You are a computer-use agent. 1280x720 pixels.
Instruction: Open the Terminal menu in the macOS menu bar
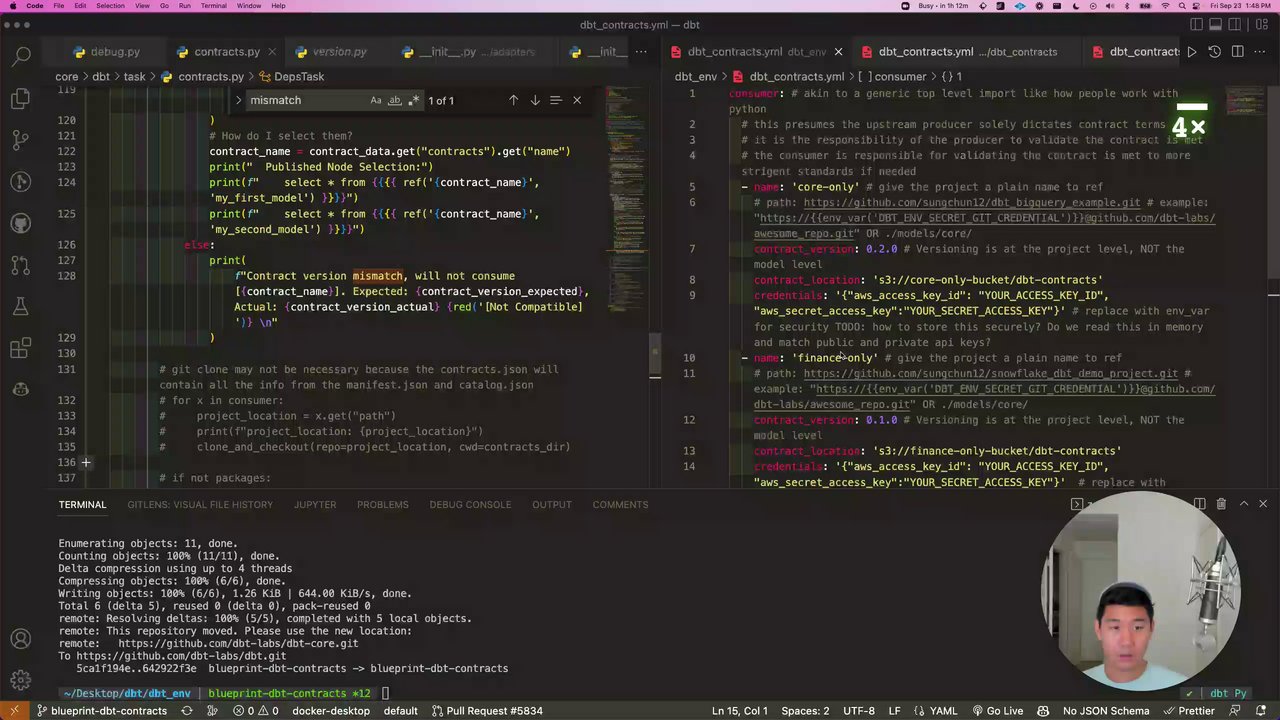click(x=213, y=6)
